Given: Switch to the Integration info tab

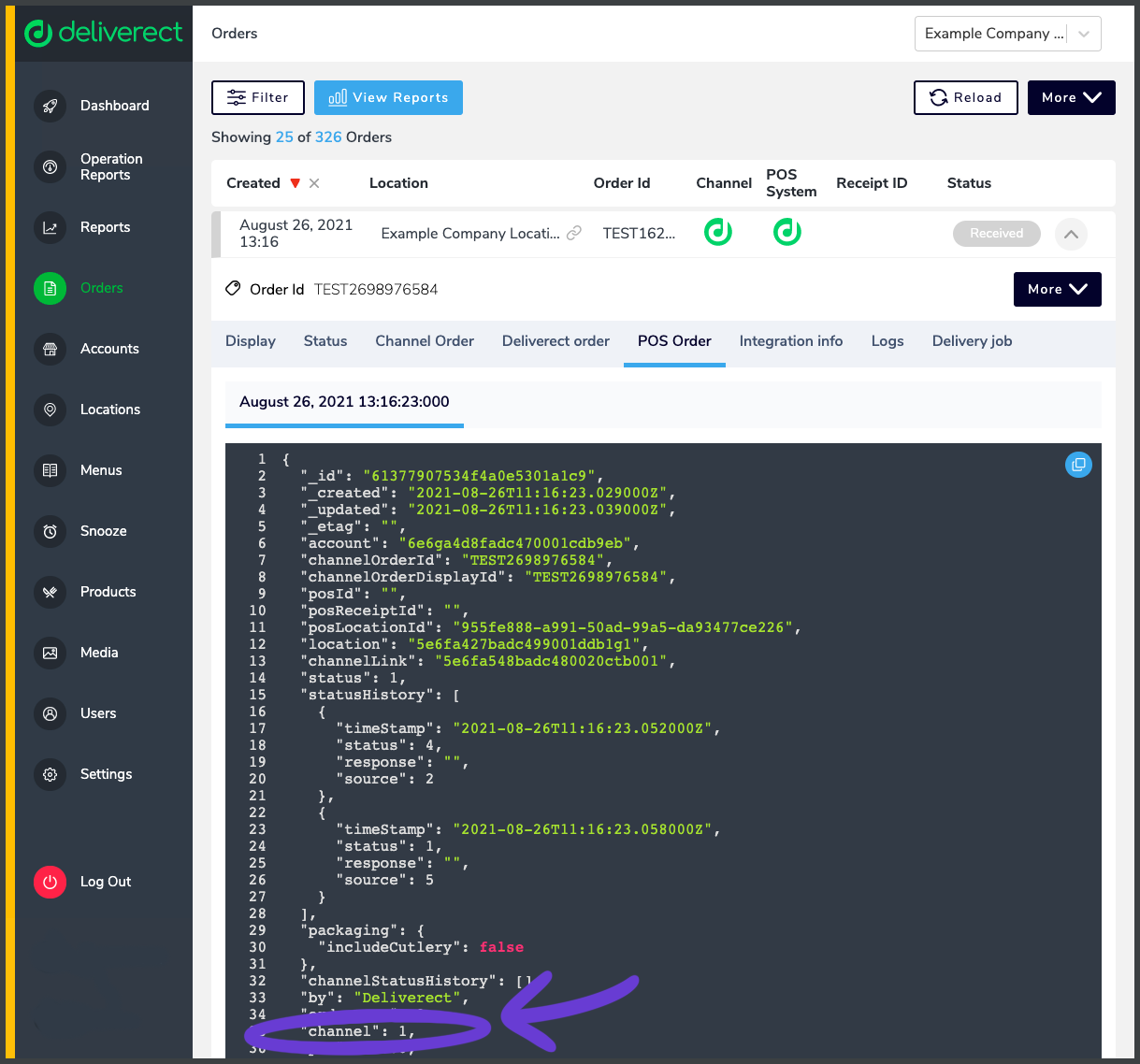Looking at the screenshot, I should tap(791, 341).
